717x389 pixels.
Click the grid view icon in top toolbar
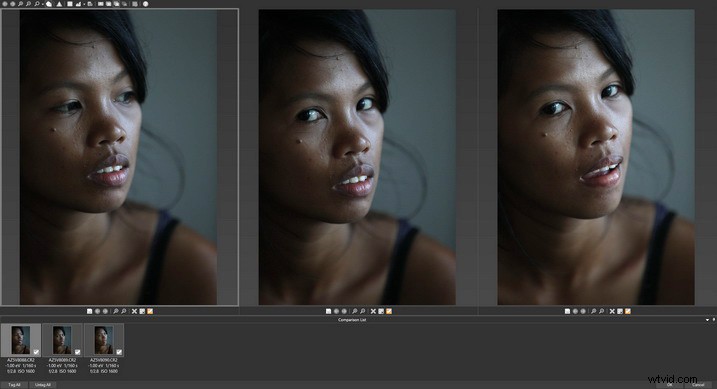(70, 4)
